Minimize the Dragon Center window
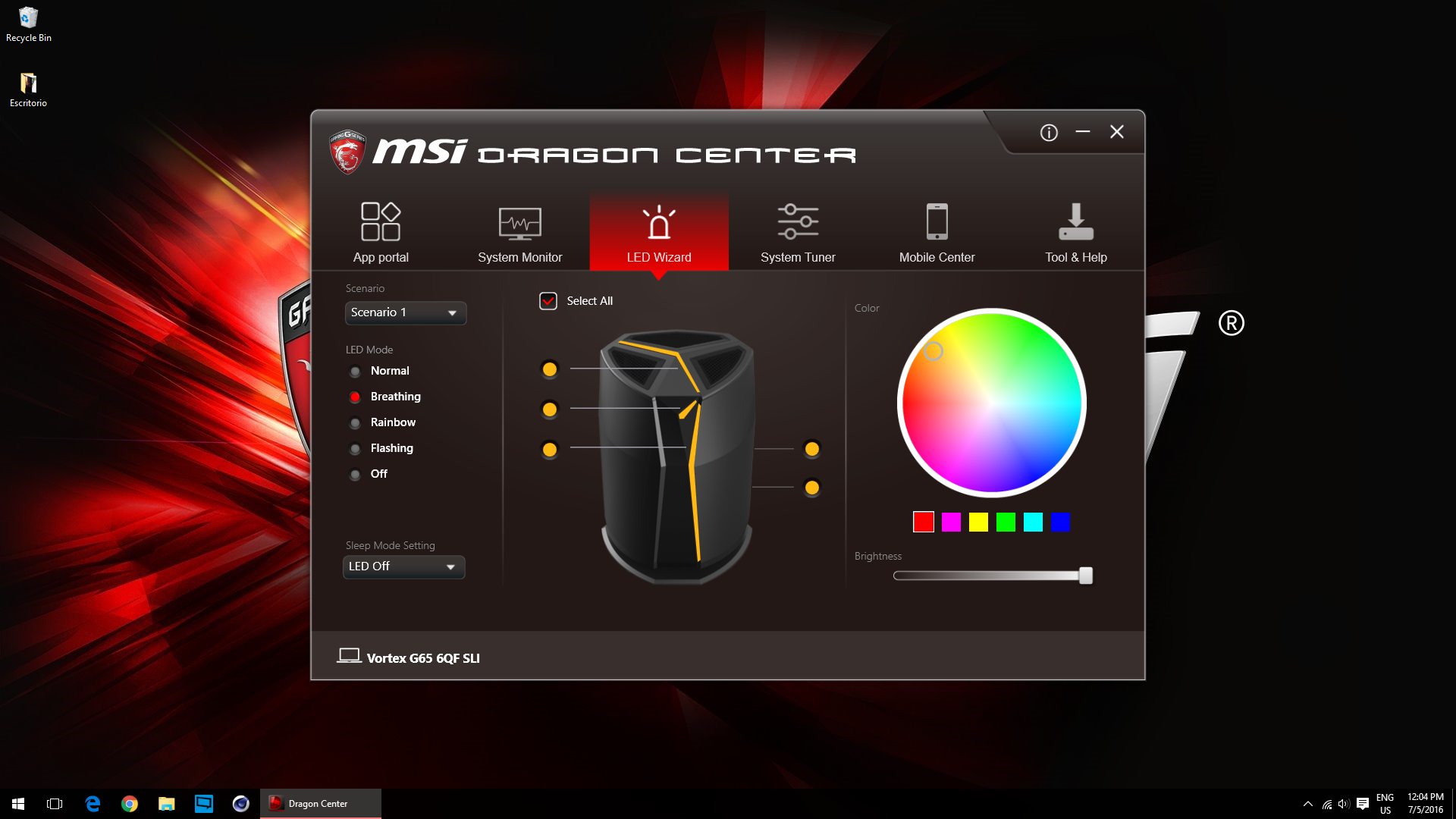The height and width of the screenshot is (819, 1456). click(1083, 132)
